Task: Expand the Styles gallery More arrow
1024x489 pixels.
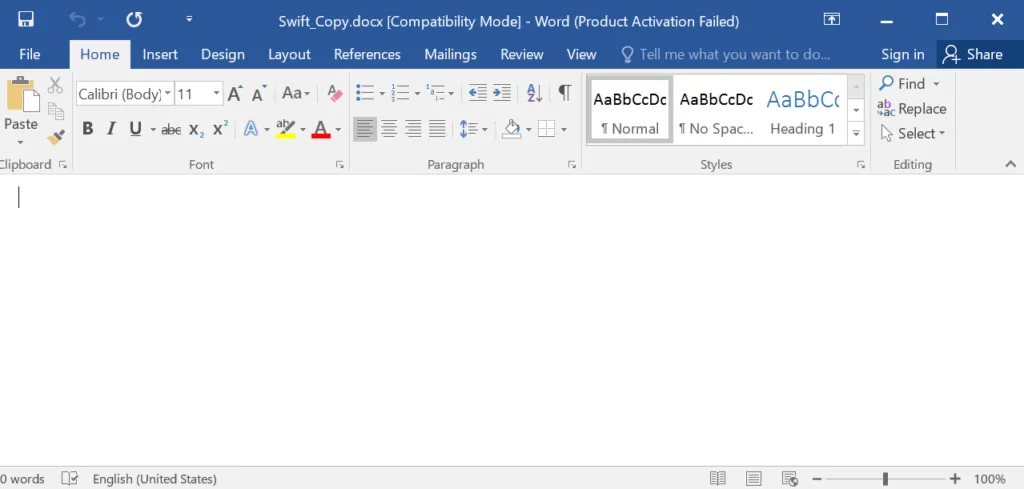Action: click(x=856, y=133)
